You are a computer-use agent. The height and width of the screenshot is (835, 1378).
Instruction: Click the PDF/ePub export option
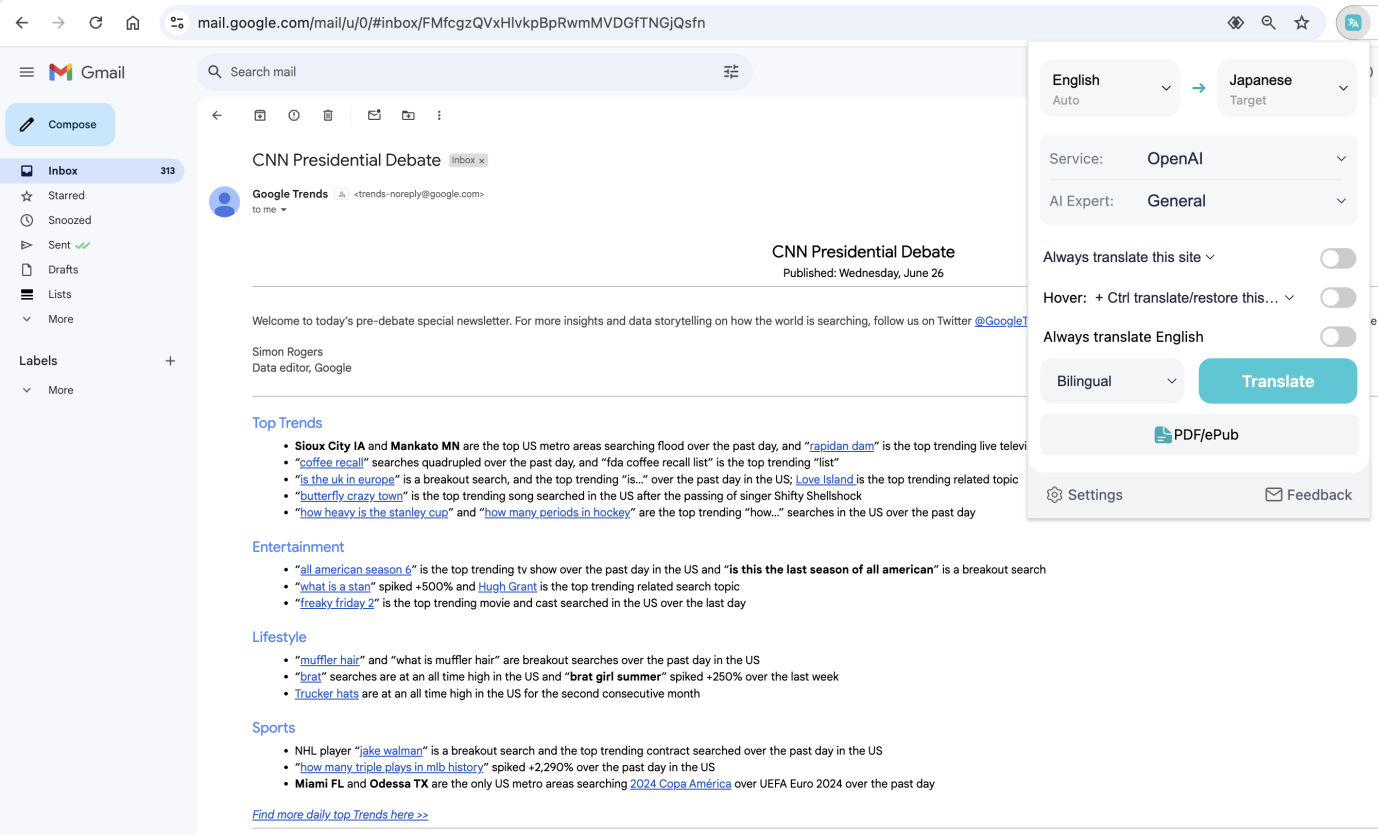pos(1198,434)
